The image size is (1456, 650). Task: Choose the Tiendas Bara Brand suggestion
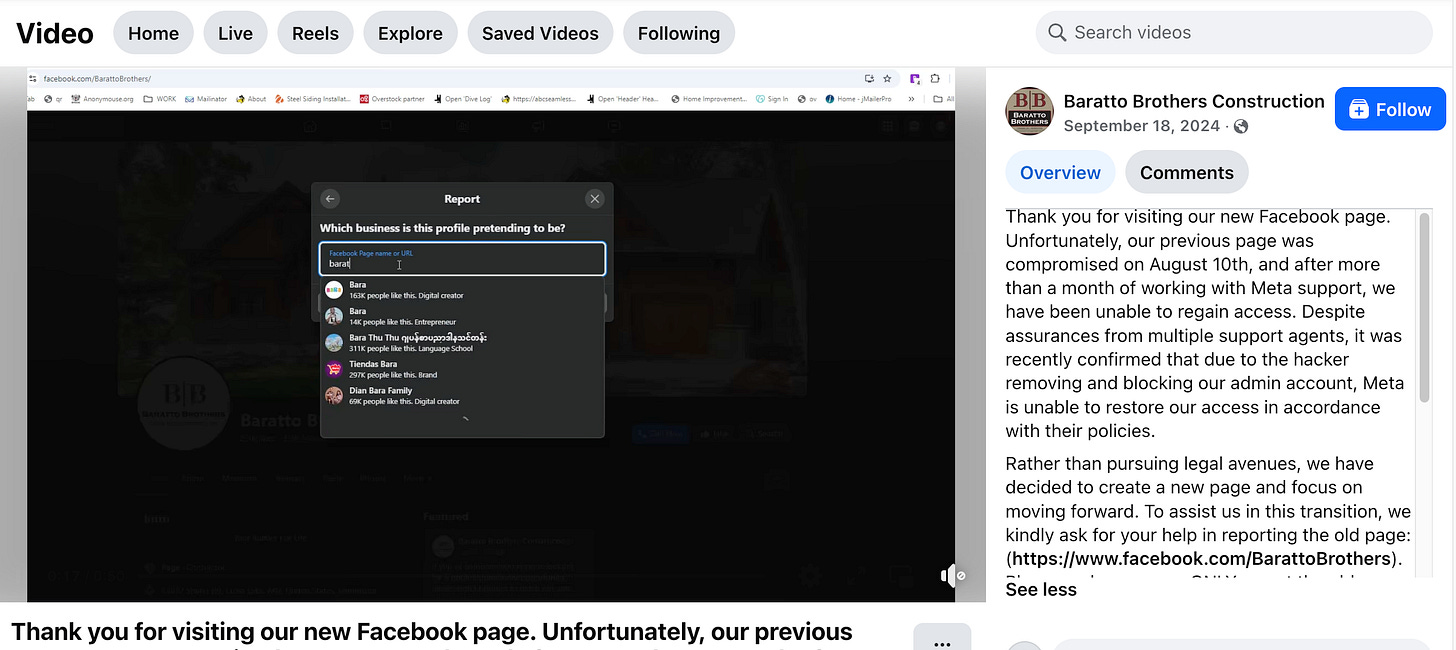pos(462,369)
